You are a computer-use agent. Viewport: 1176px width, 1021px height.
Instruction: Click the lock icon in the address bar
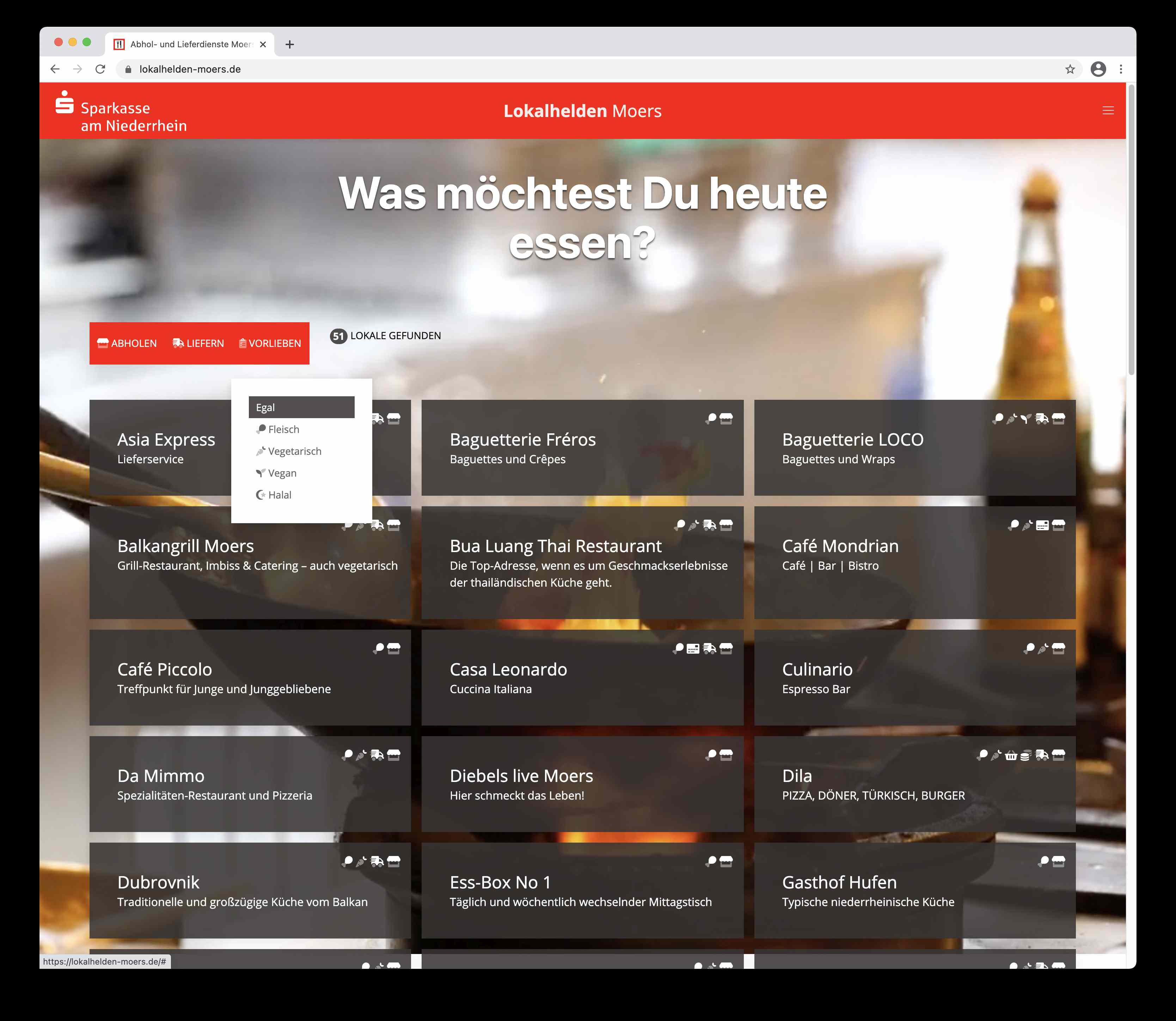[128, 69]
